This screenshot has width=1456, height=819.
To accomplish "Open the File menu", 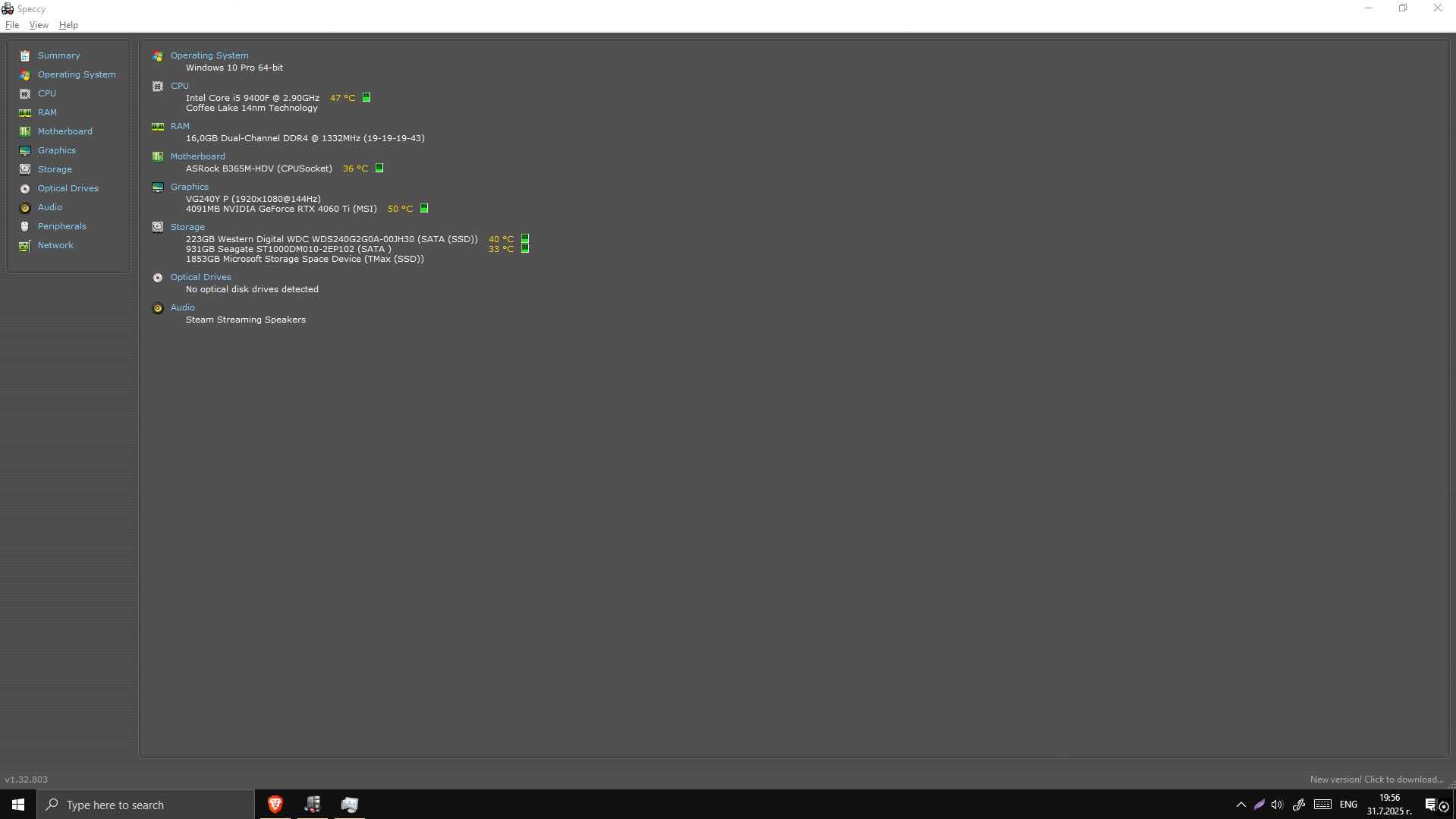I will [x=12, y=25].
